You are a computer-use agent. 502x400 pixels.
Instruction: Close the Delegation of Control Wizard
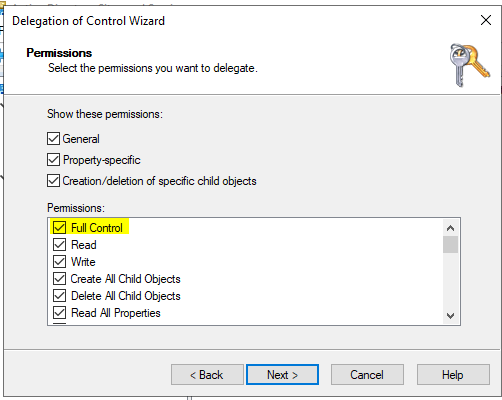tap(486, 20)
